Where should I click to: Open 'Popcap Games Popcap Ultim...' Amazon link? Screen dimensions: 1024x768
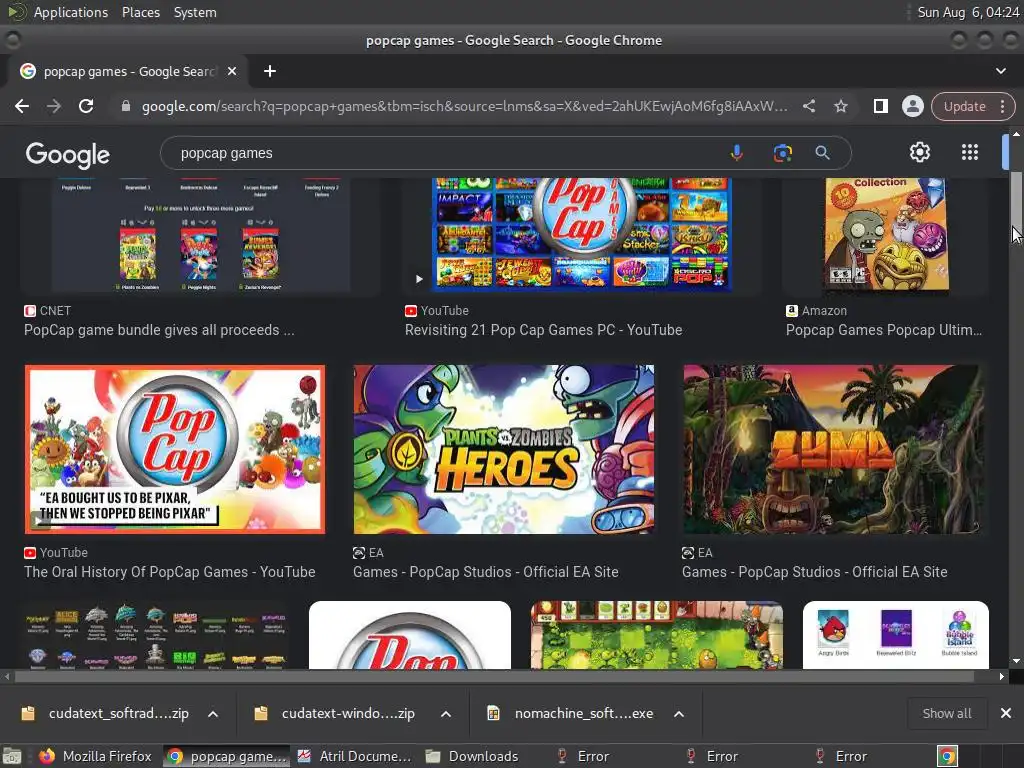coord(884,330)
